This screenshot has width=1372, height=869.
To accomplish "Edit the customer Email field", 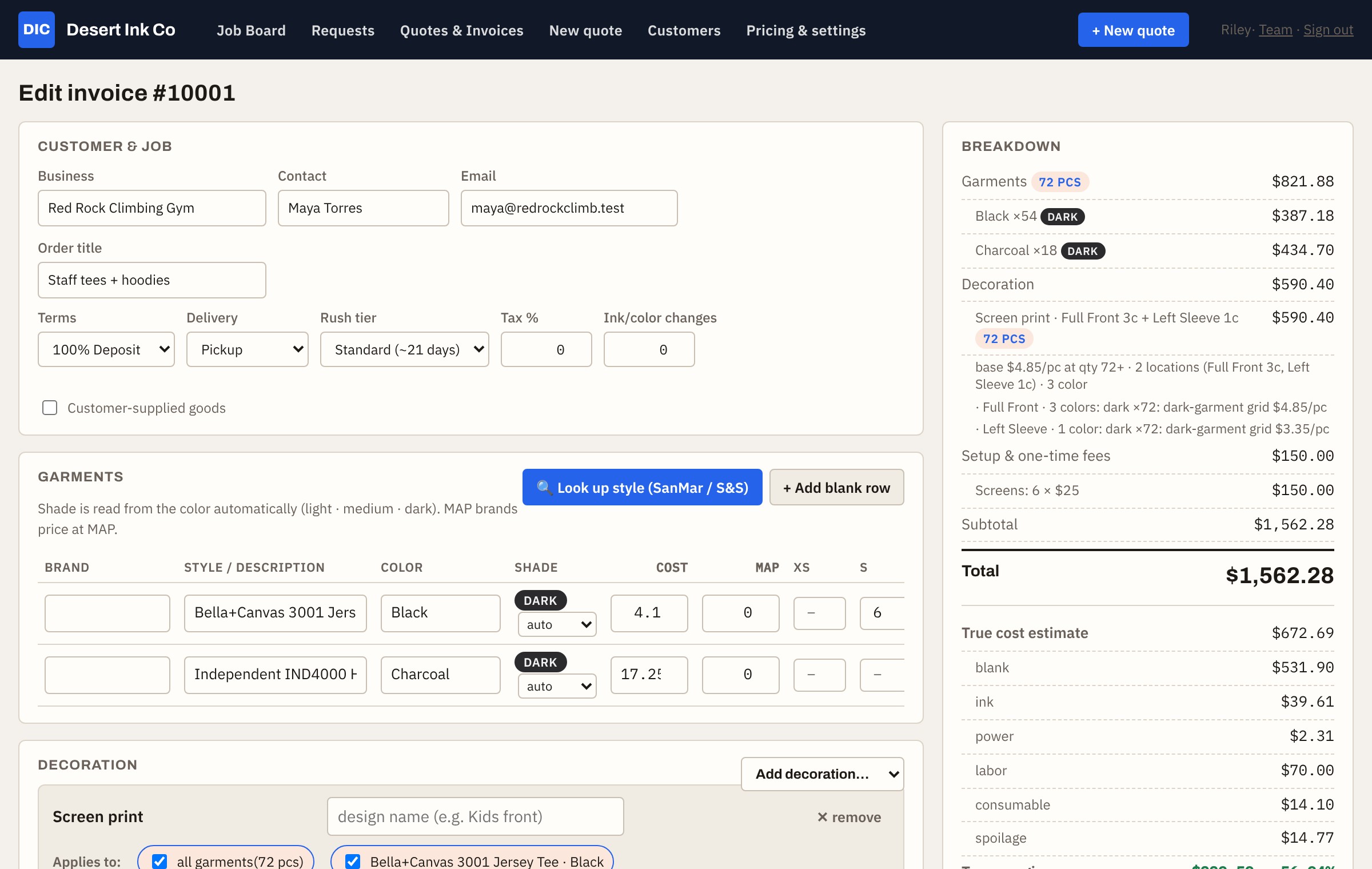I will [569, 208].
